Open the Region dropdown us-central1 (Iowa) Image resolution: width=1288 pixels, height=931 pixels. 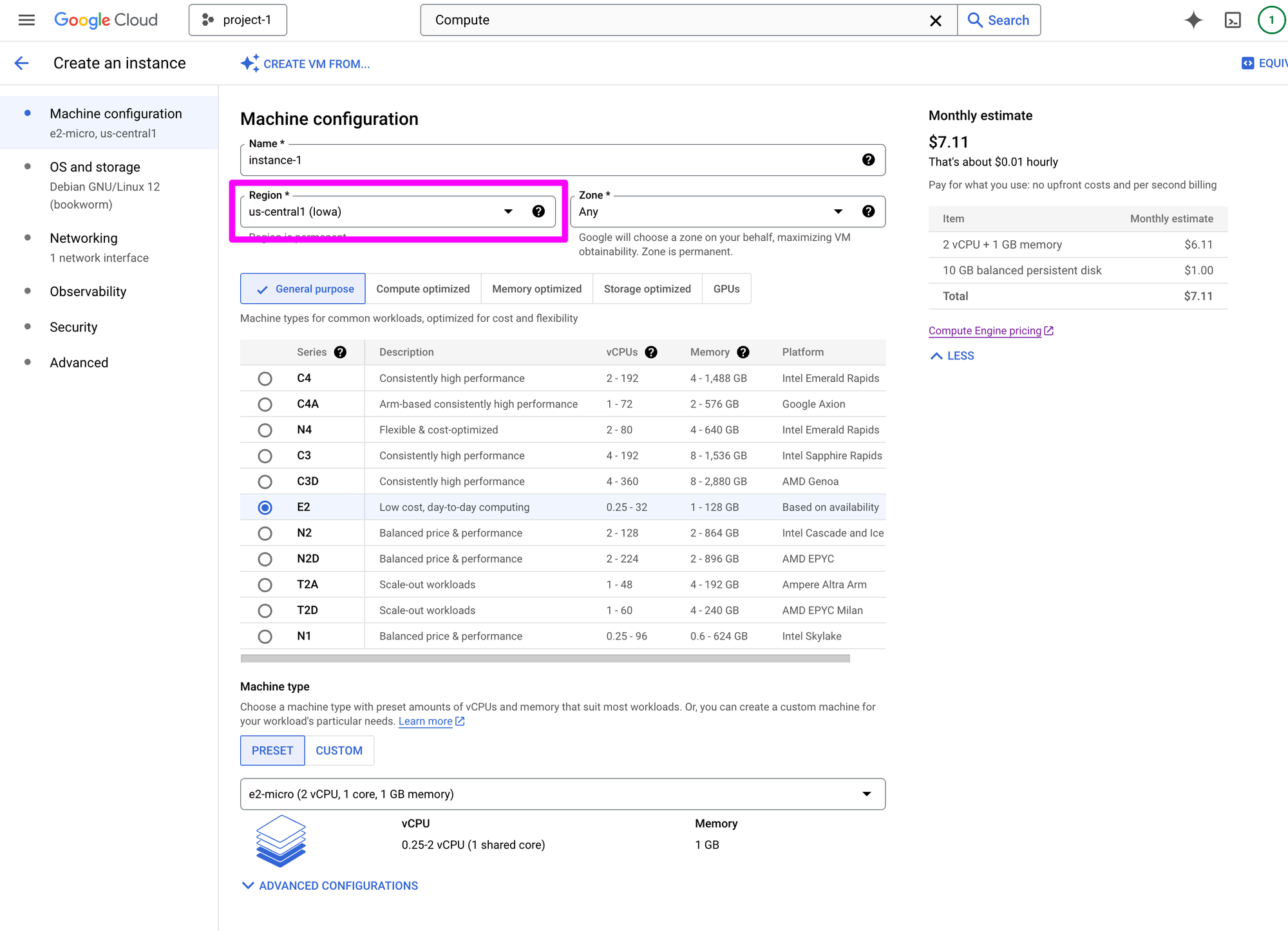pyautogui.click(x=380, y=212)
